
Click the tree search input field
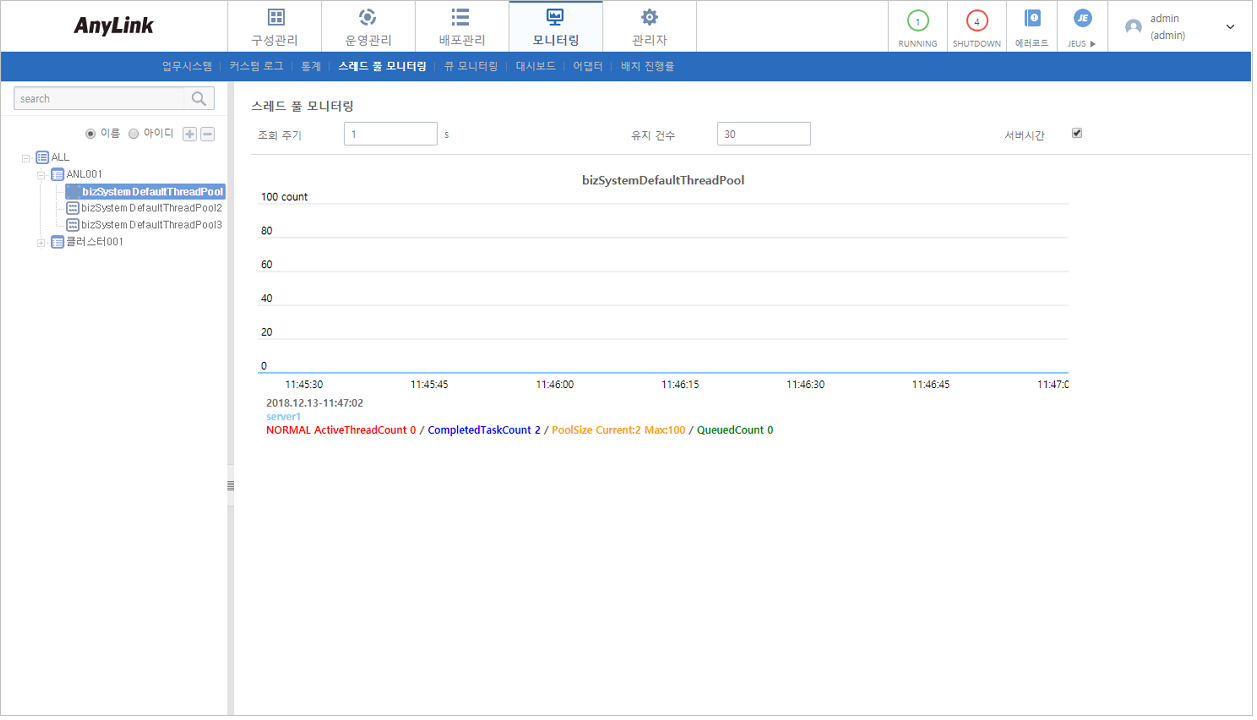point(100,98)
